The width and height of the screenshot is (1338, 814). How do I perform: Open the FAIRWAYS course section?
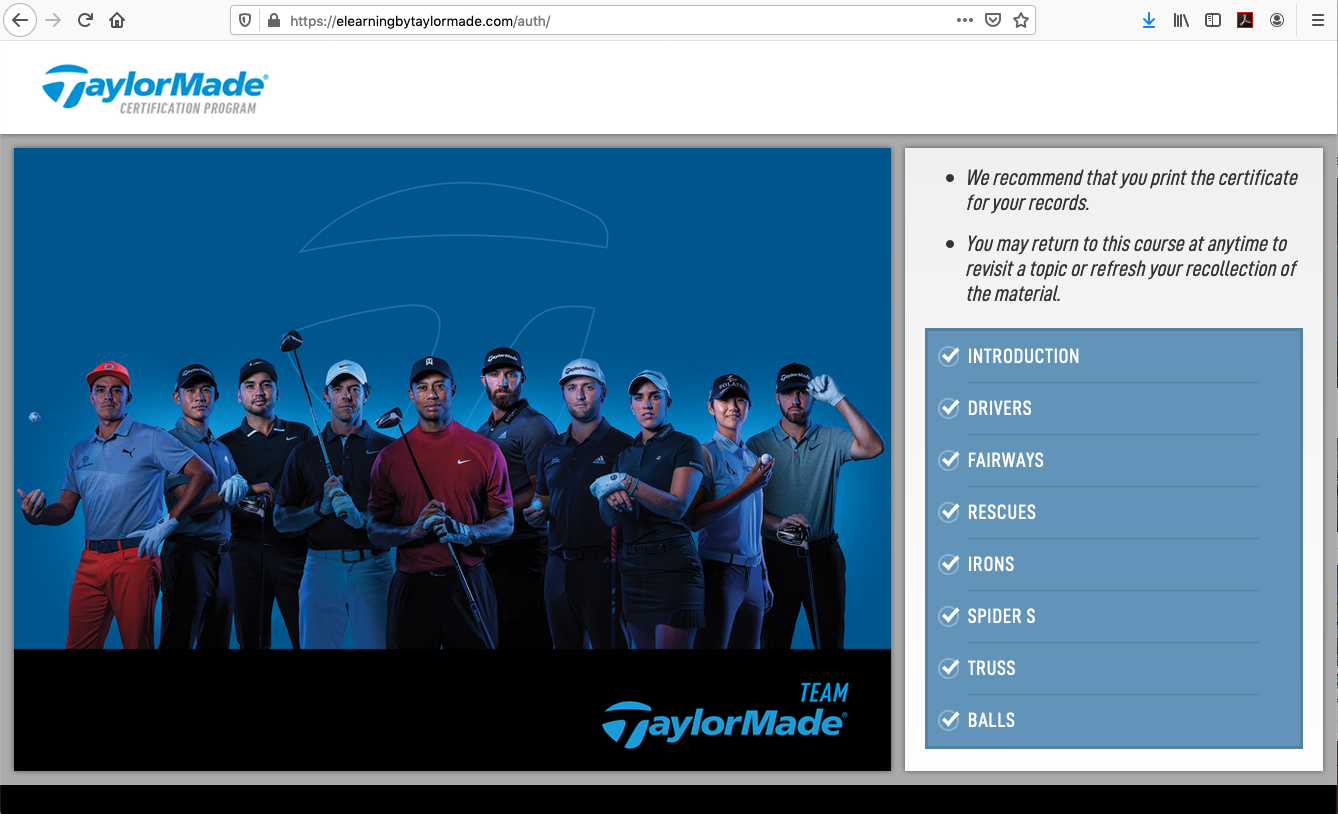(x=1005, y=460)
